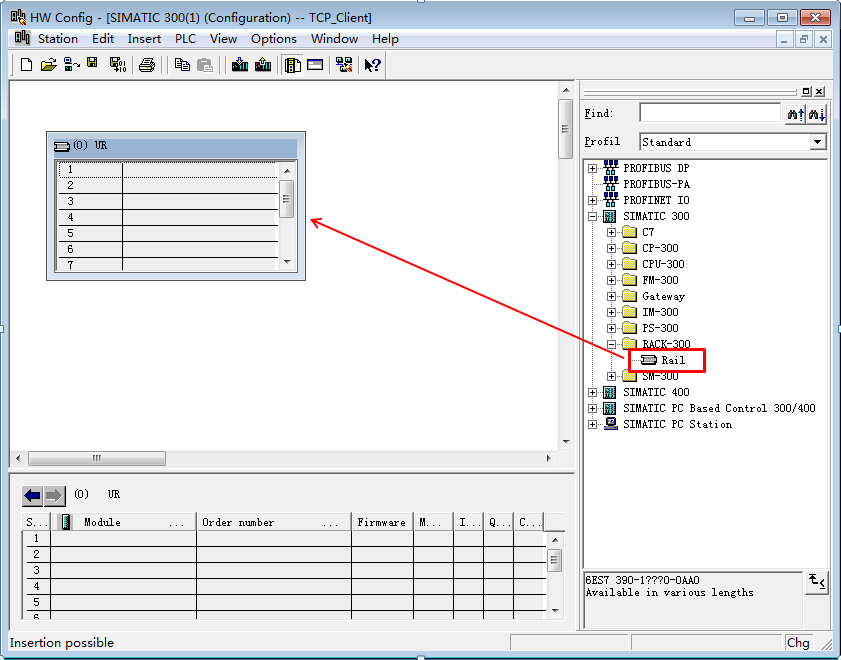Click the Find input field
The height and width of the screenshot is (660, 841).
click(x=710, y=113)
